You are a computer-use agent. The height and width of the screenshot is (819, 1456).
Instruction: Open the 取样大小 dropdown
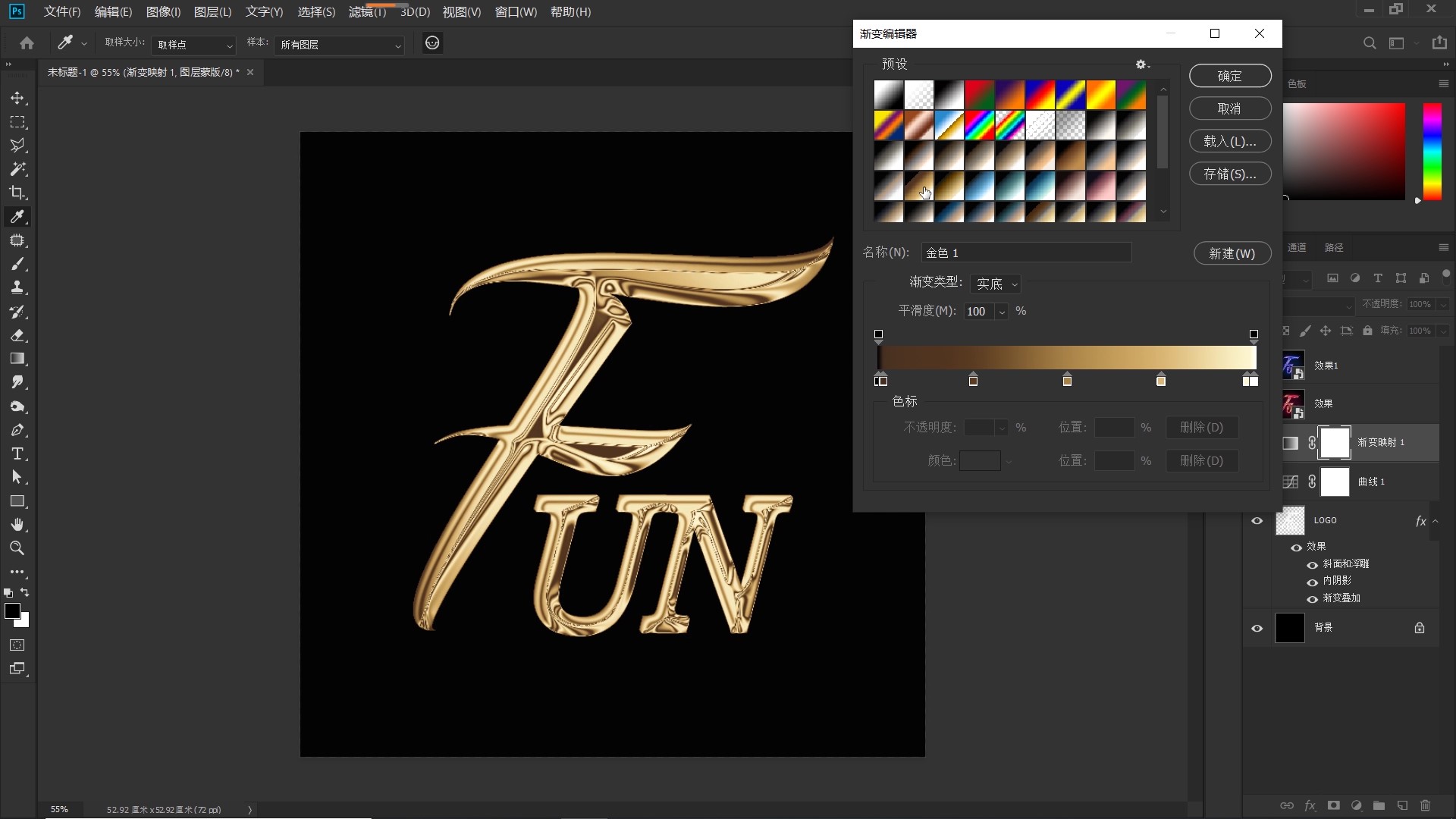tap(193, 45)
